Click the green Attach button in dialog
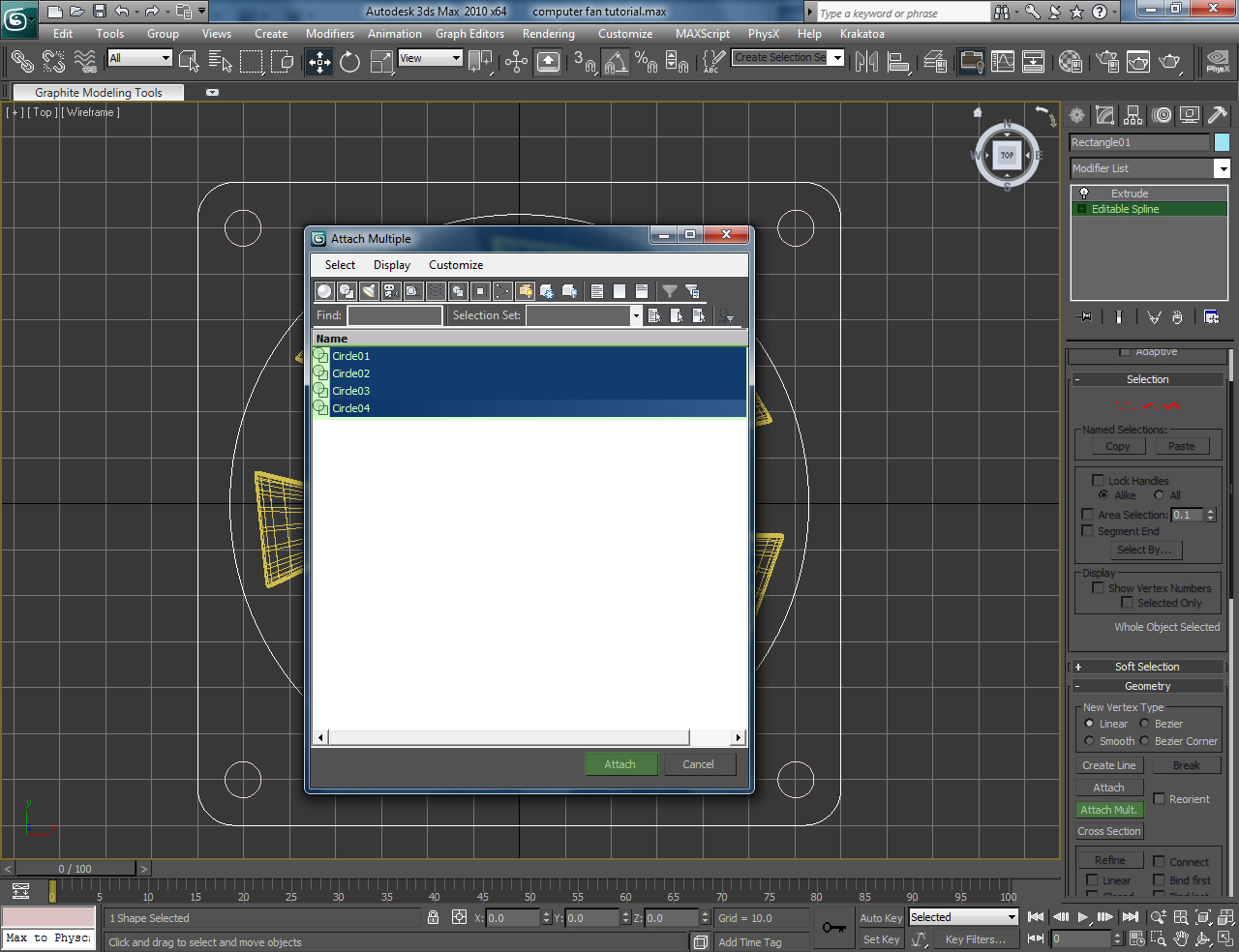 click(620, 764)
